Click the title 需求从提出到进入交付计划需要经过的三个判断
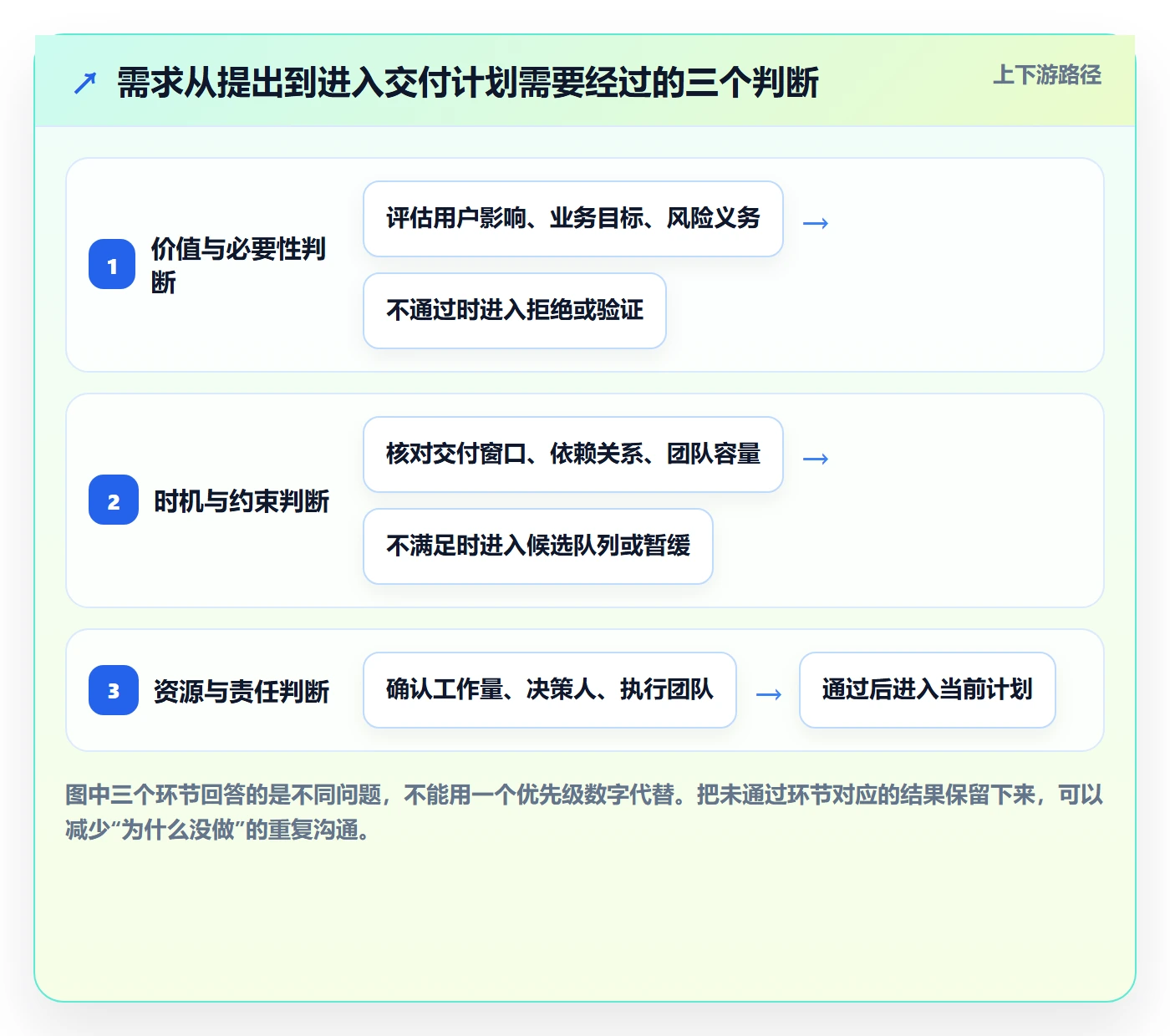The height and width of the screenshot is (1036, 1170). point(468,83)
